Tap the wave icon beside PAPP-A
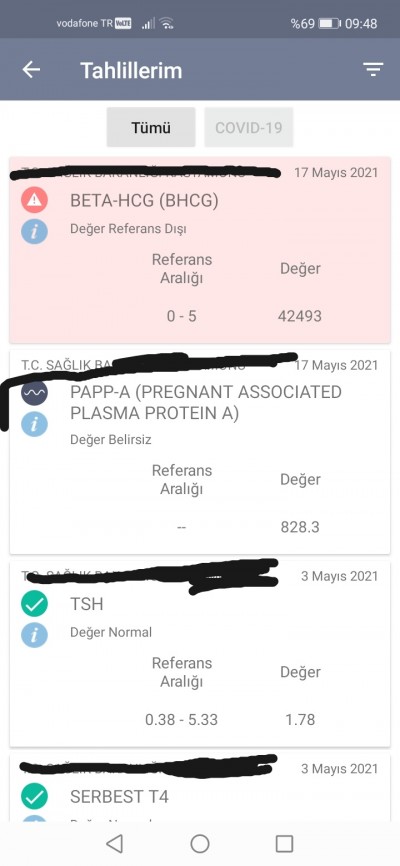This screenshot has width=400, height=866. click(34, 393)
